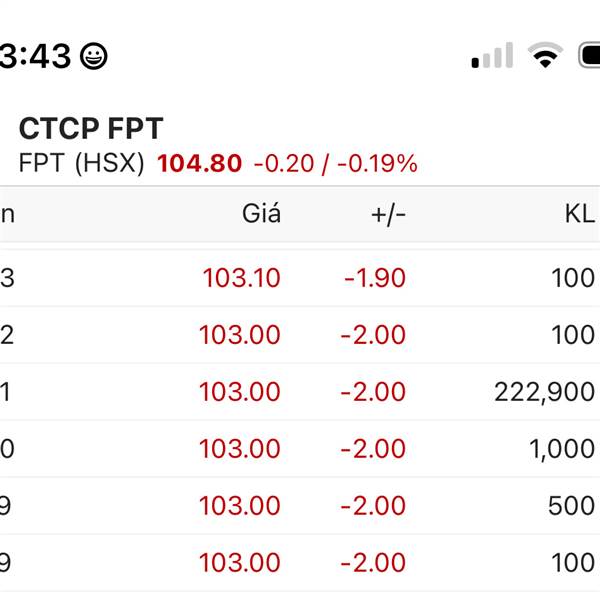This screenshot has height=600, width=600.
Task: Open the CTCP FPT company title
Action: coord(91,128)
